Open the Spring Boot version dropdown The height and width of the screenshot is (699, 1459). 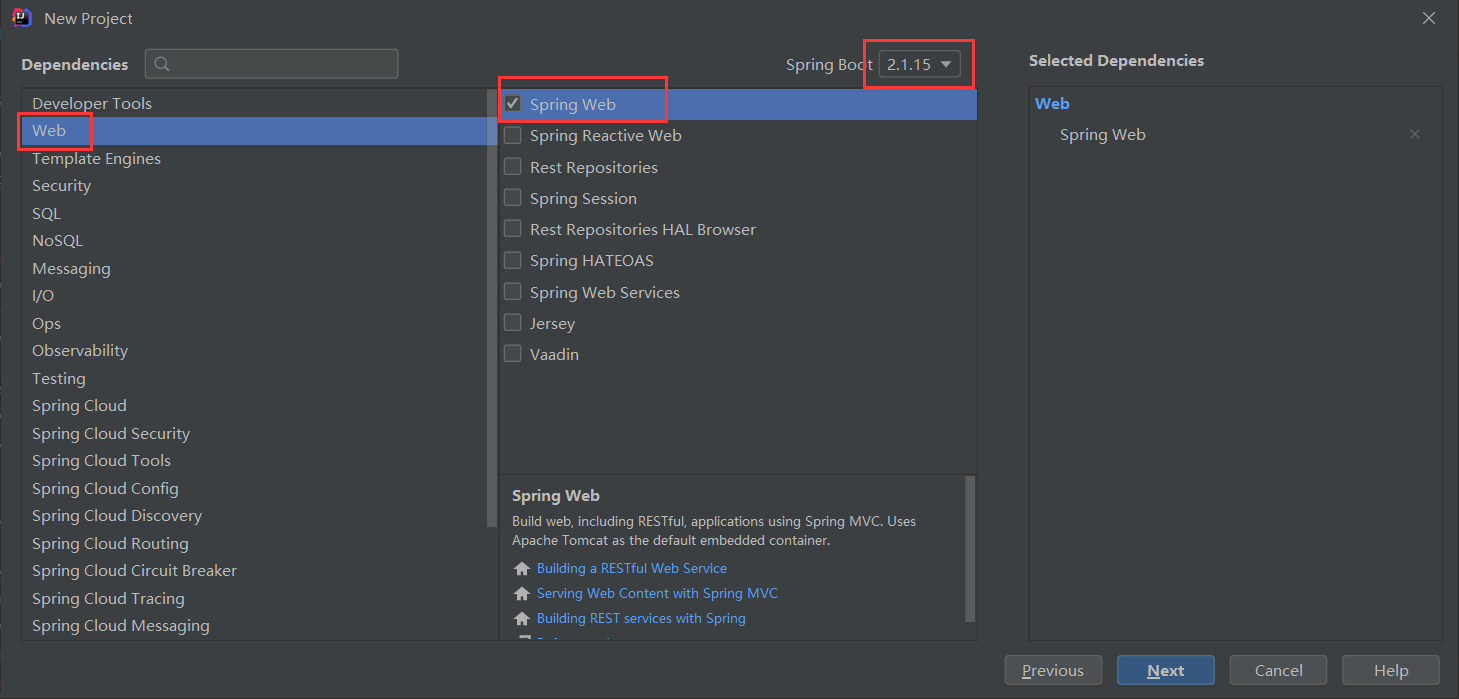(x=920, y=64)
